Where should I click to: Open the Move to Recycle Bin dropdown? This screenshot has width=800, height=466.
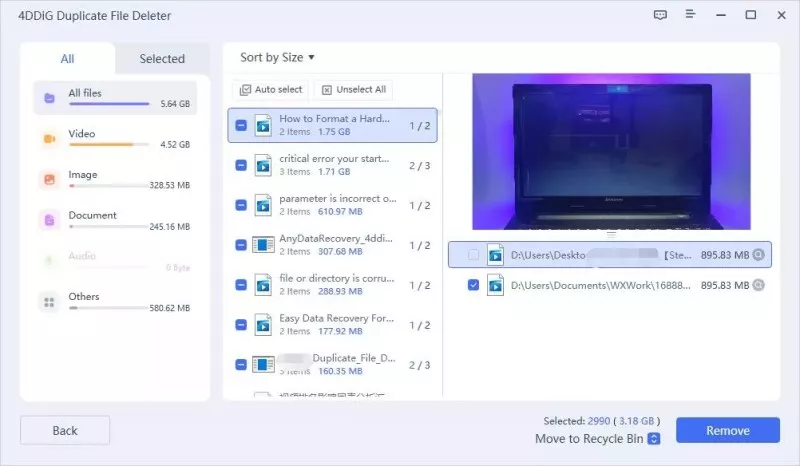tap(654, 438)
